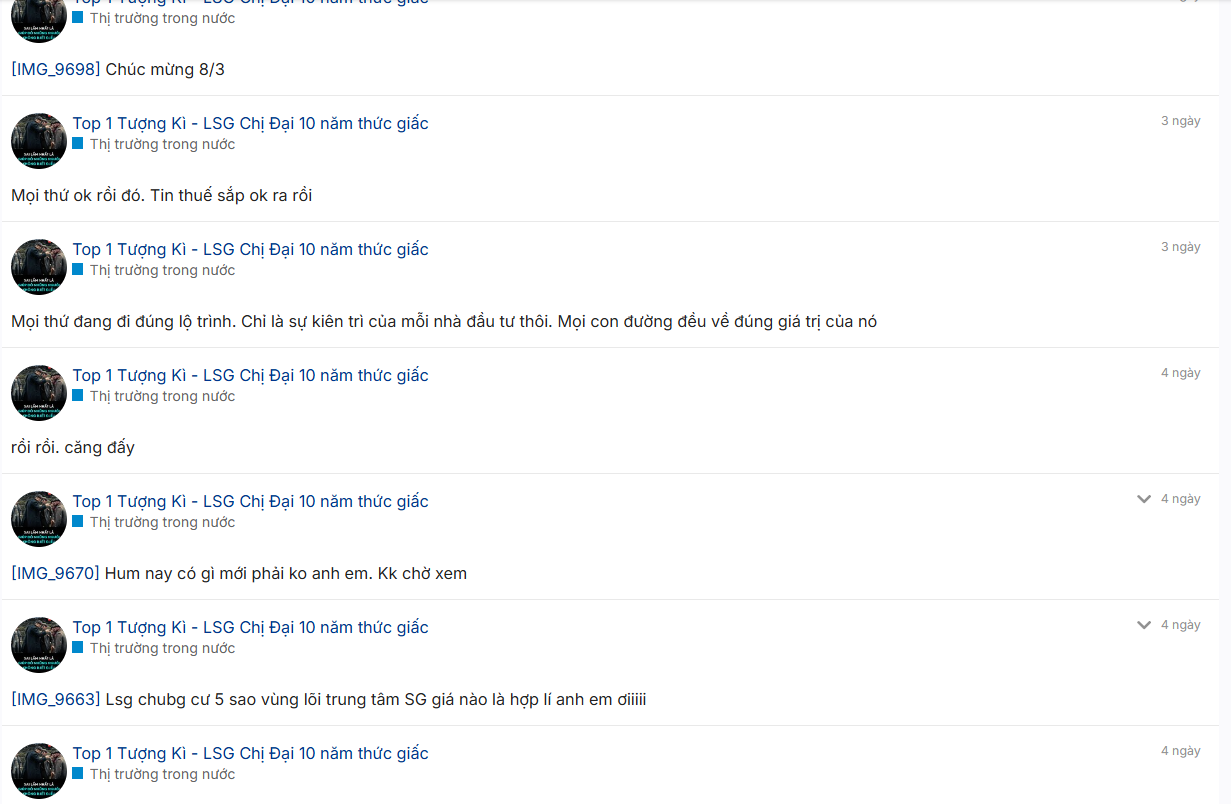The width and height of the screenshot is (1231, 804).
Task: Click '3 ngày' timestamp on 'Tin thuế' post
Action: (x=1180, y=121)
